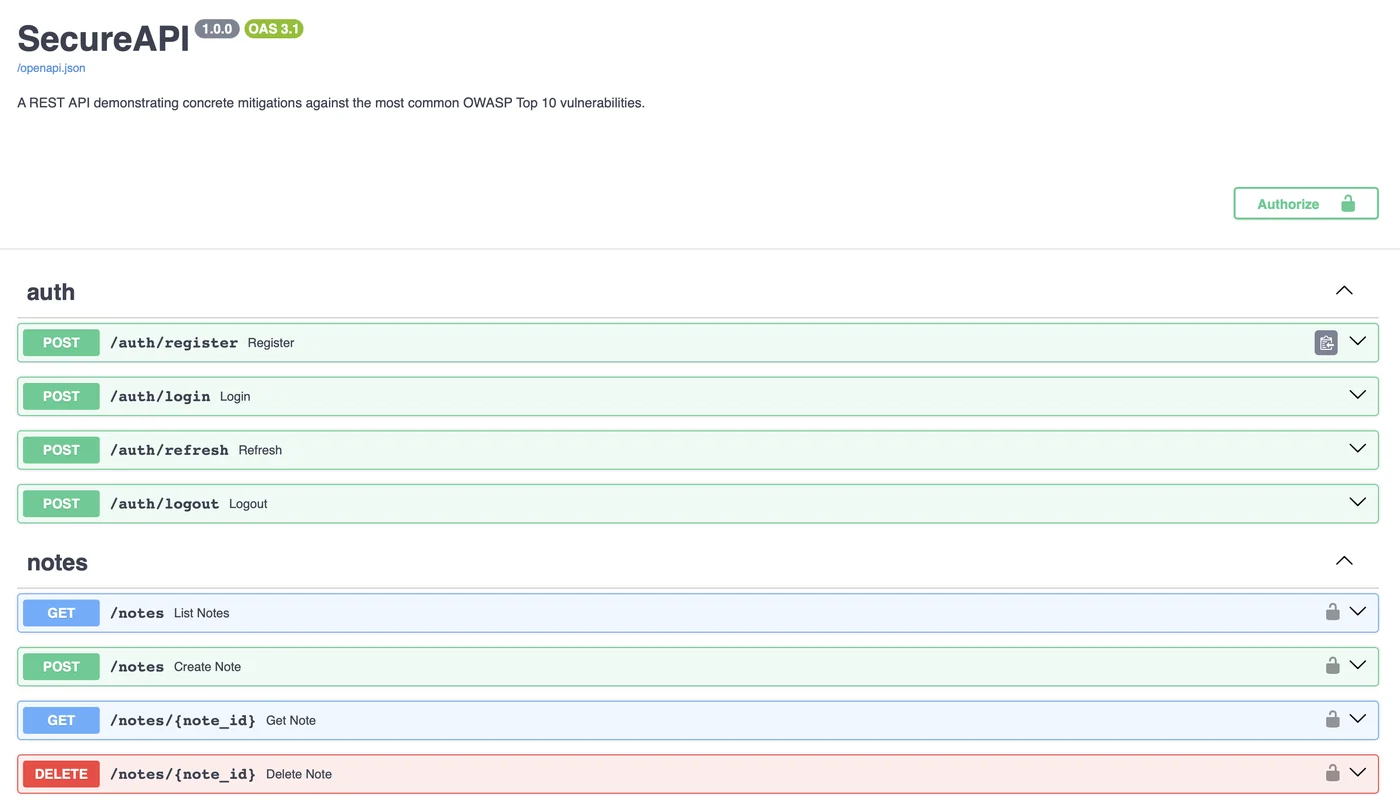The width and height of the screenshot is (1400, 810).
Task: Click the /notes path in List Notes row
Action: pyautogui.click(x=137, y=613)
